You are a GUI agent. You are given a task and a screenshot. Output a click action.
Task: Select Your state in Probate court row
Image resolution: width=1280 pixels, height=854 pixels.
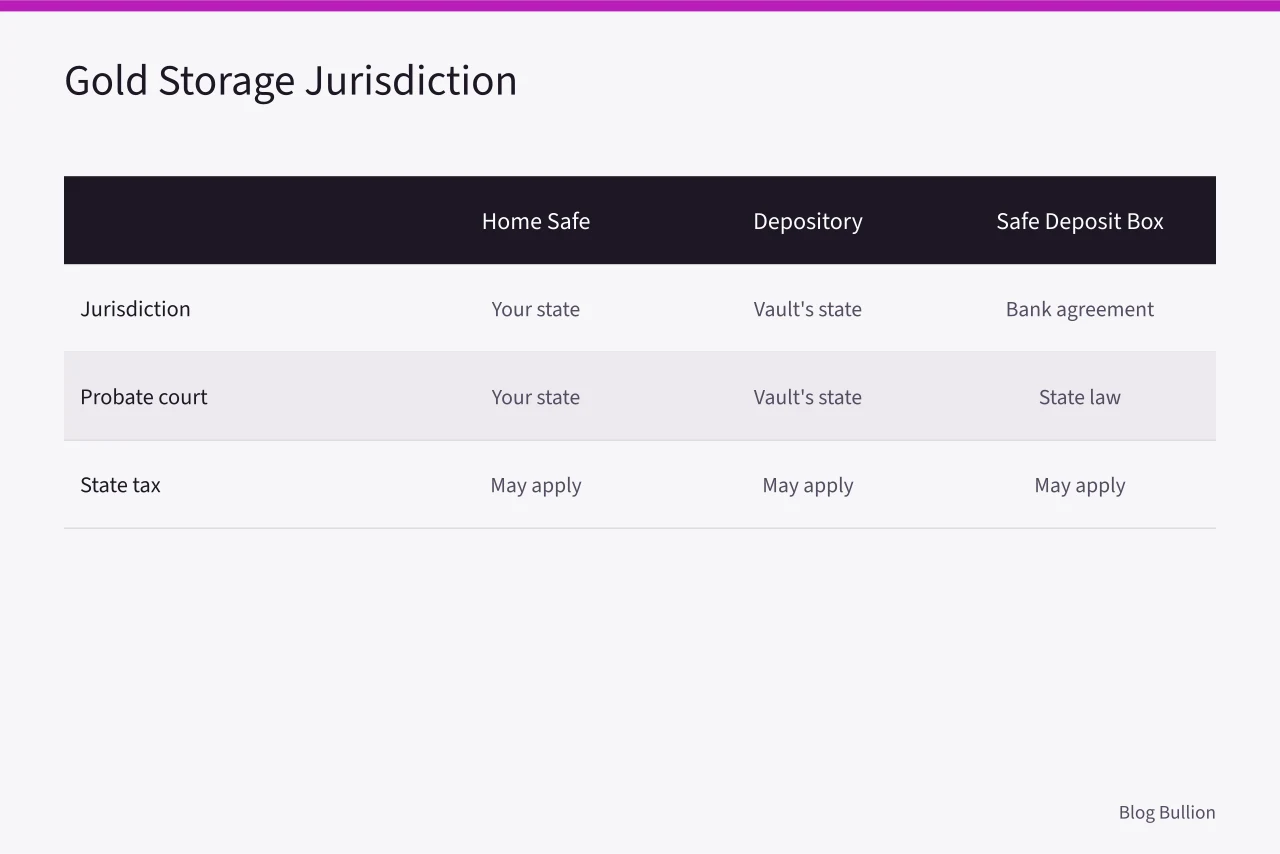pos(536,397)
